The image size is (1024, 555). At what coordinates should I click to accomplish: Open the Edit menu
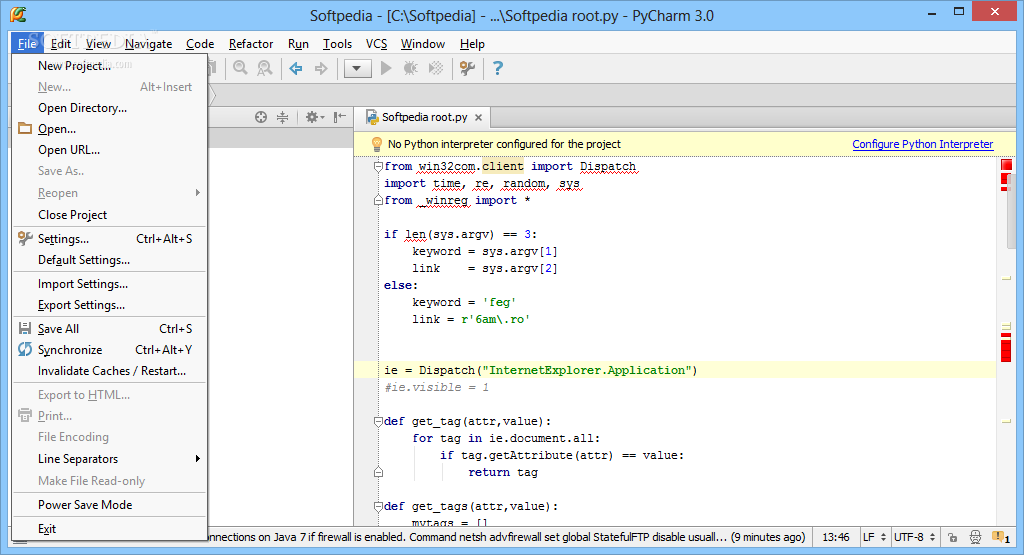click(61, 44)
